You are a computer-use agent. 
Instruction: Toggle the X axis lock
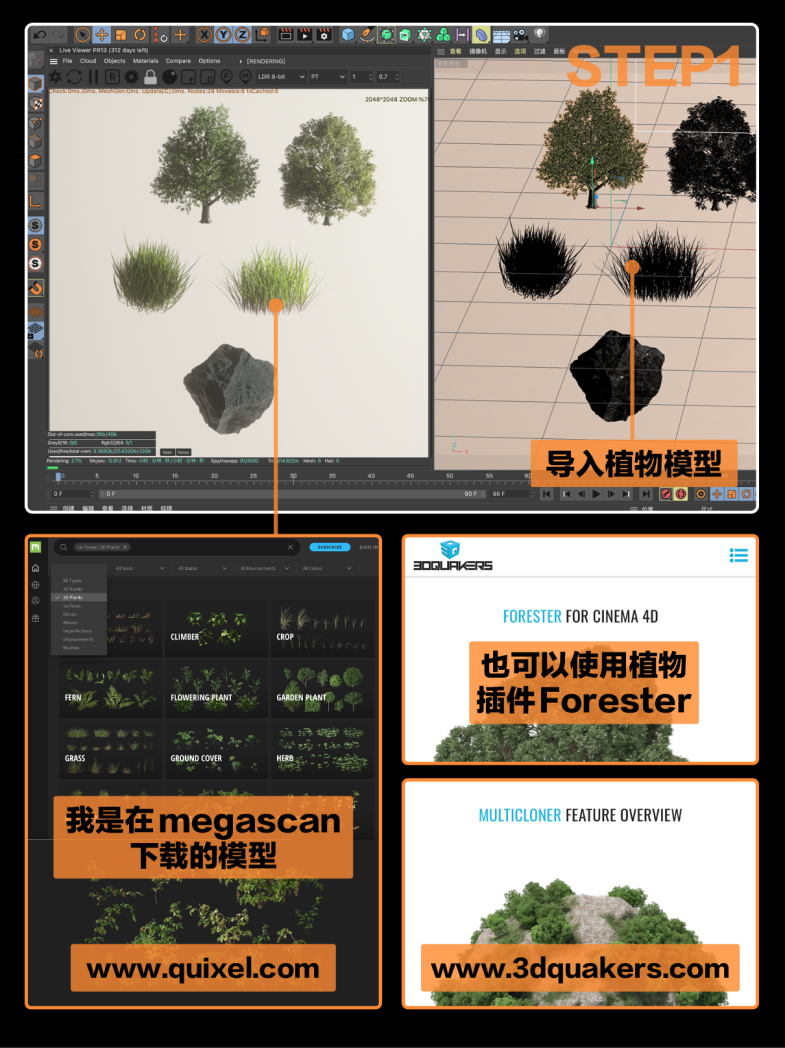[204, 35]
